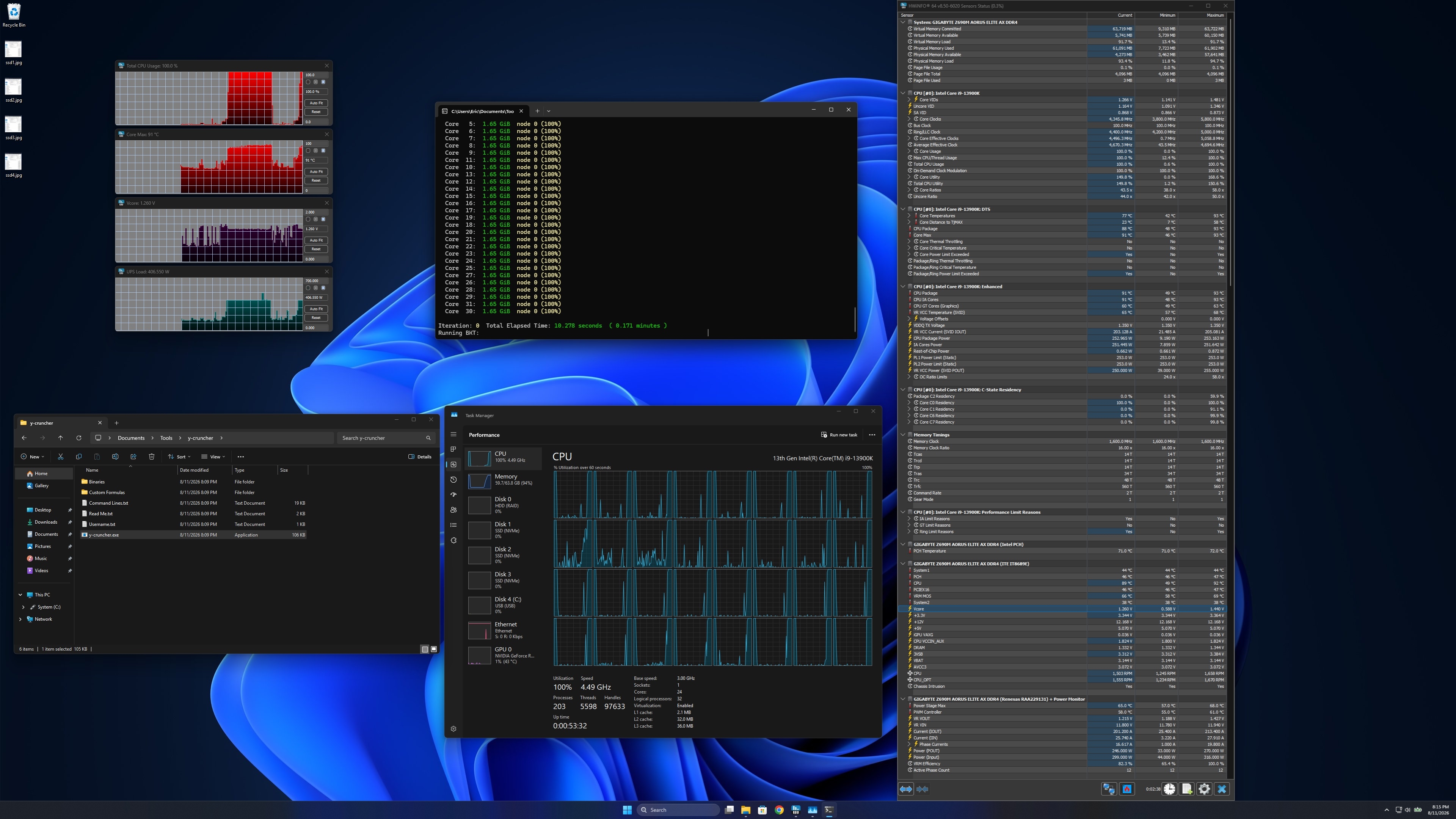The height and width of the screenshot is (819, 1456).
Task: Open HWiNFO sensor settings gear
Action: click(x=1205, y=789)
